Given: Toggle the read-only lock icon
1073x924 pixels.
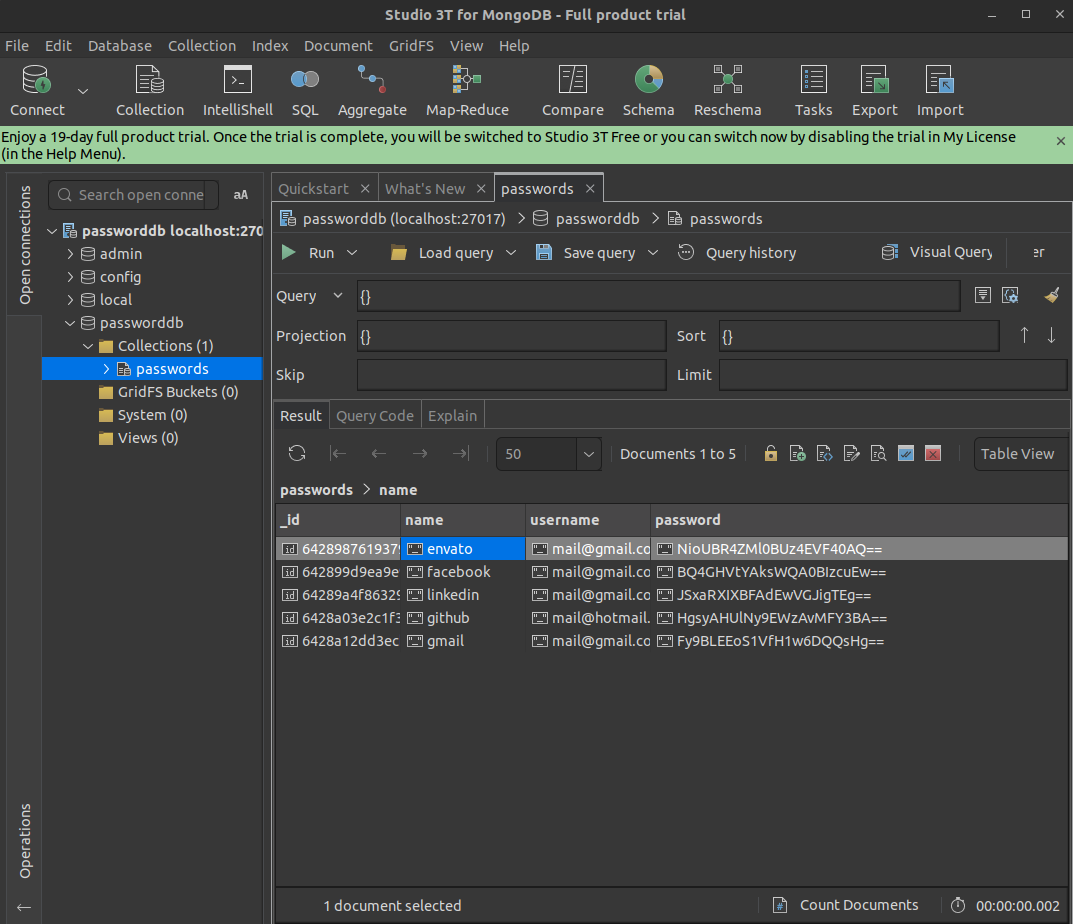Looking at the screenshot, I should tap(770, 454).
